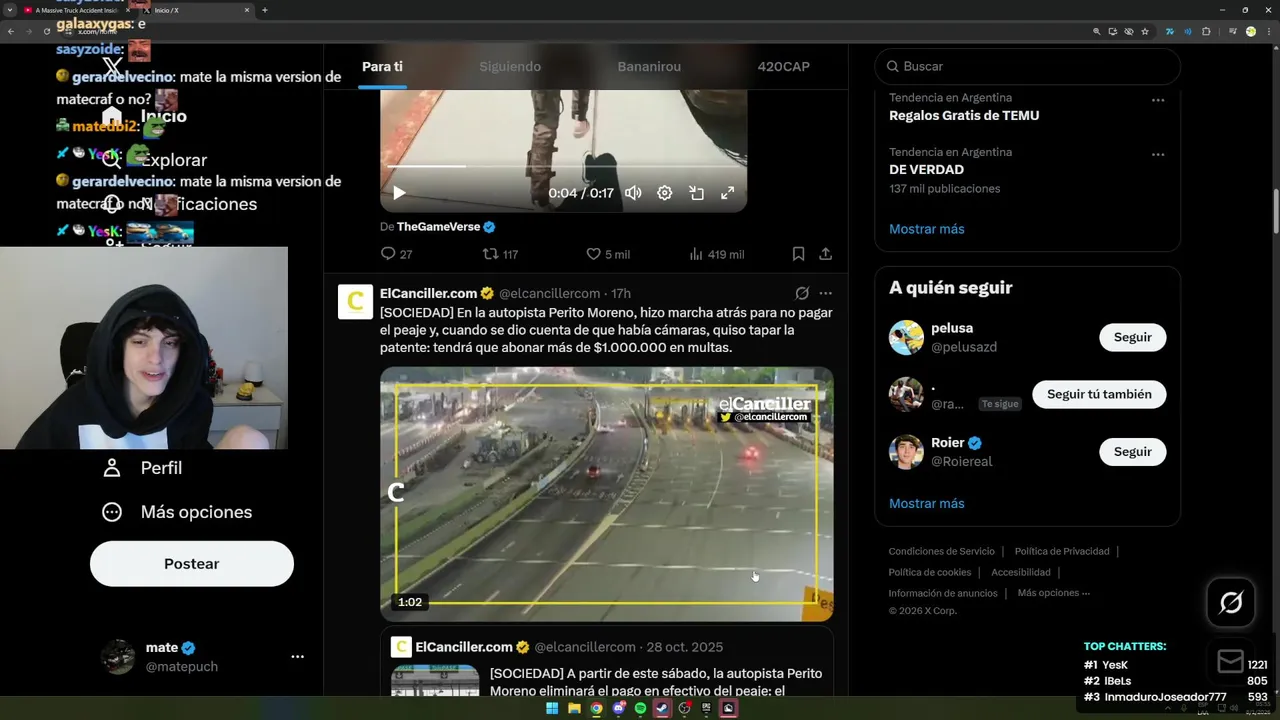This screenshot has width=1280, height=720.
Task: Enter fullscreen on the video
Action: [728, 193]
